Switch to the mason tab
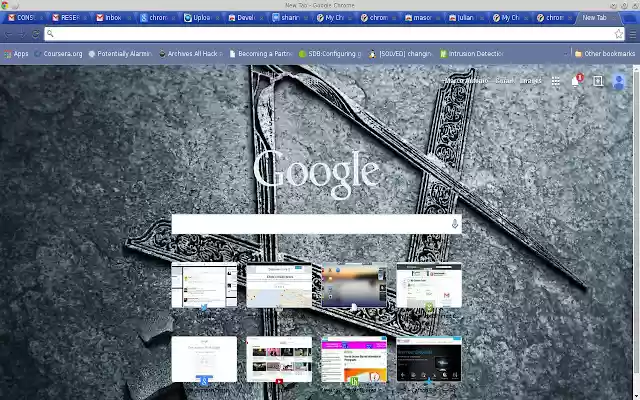Image resolution: width=640 pixels, height=400 pixels. pos(420,18)
